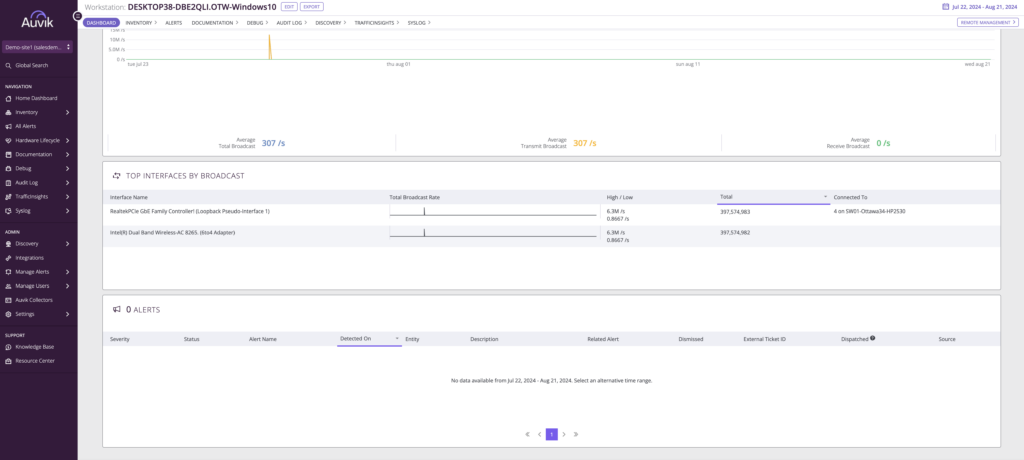
Task: Open Remote Management button
Action: pyautogui.click(x=987, y=22)
